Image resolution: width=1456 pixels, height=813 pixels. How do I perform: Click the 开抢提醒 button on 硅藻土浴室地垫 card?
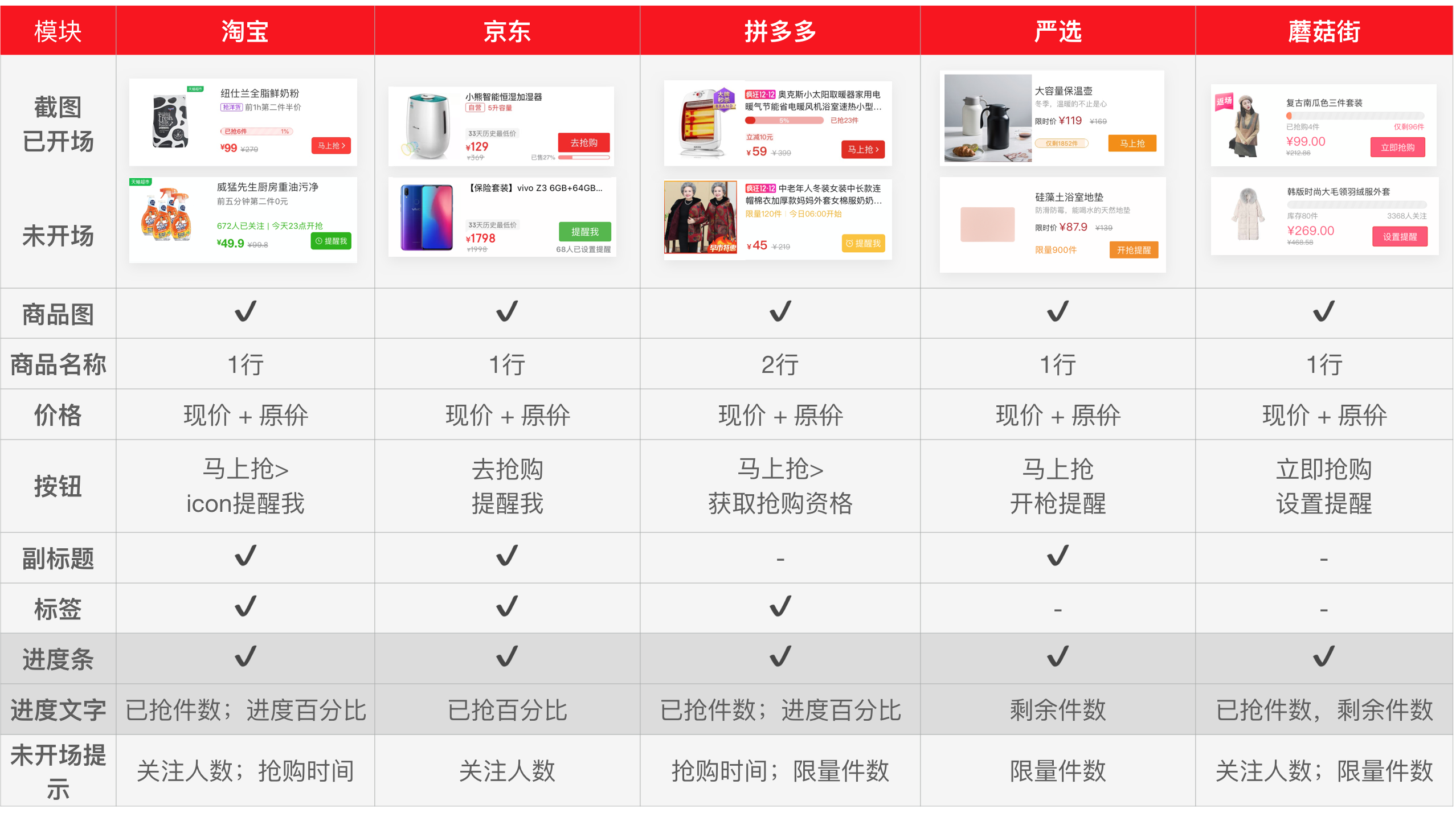1134,250
